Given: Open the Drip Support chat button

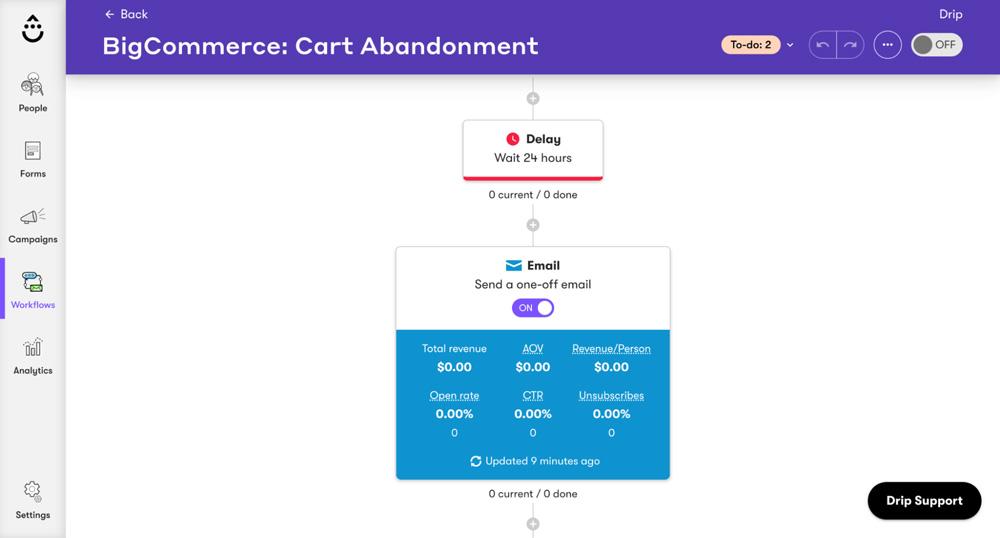Looking at the screenshot, I should [924, 501].
